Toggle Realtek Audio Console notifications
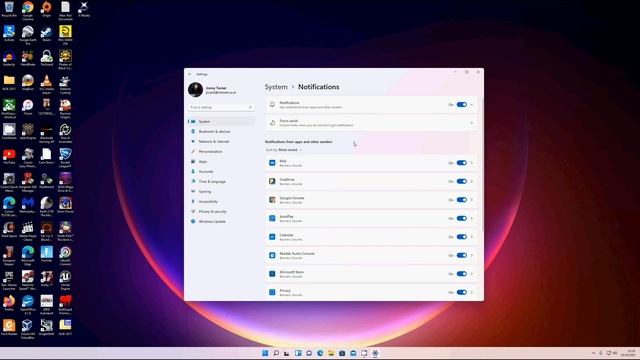Image resolution: width=640 pixels, height=360 pixels. pos(462,255)
